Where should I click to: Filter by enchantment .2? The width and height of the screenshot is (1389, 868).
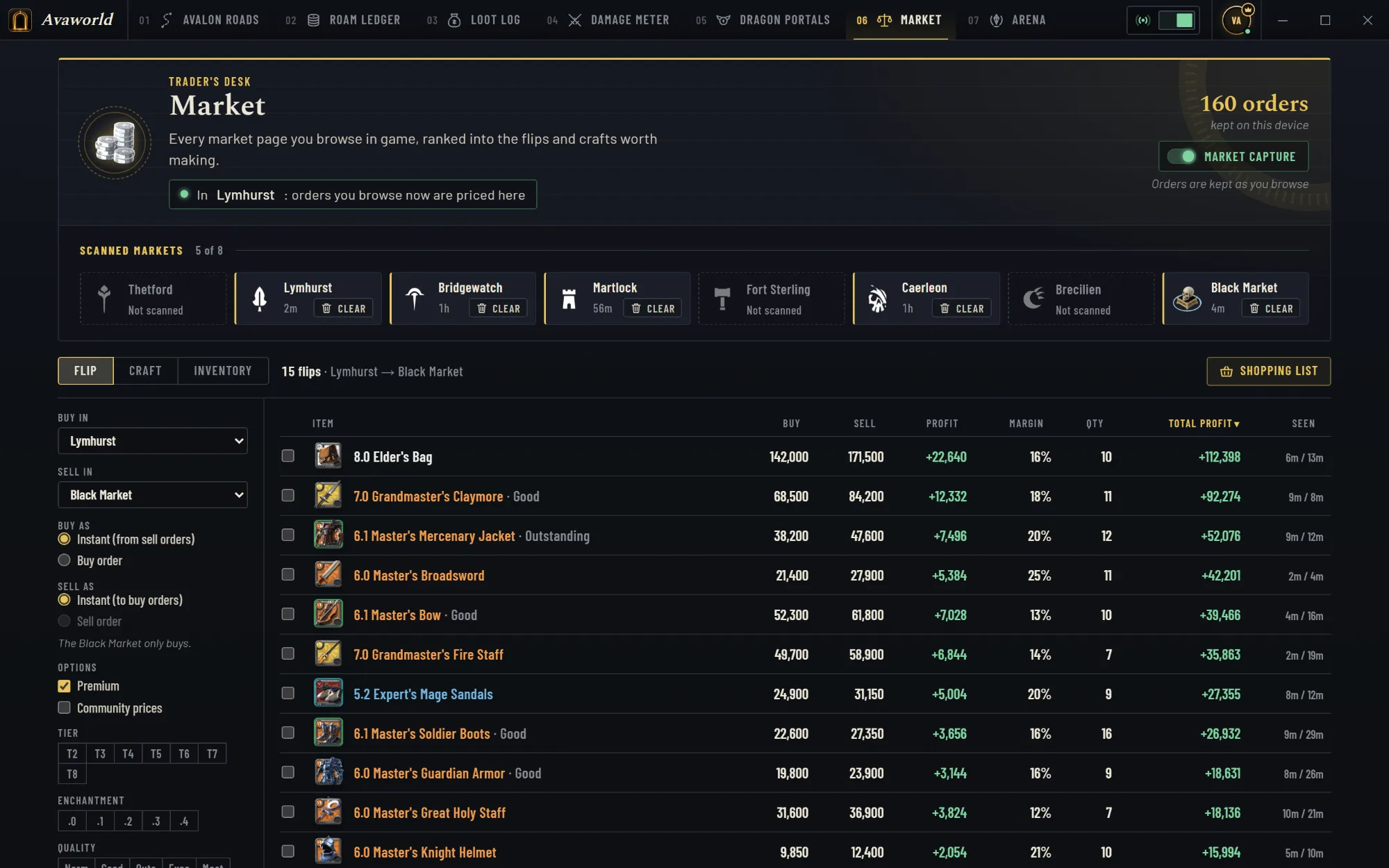coord(128,821)
